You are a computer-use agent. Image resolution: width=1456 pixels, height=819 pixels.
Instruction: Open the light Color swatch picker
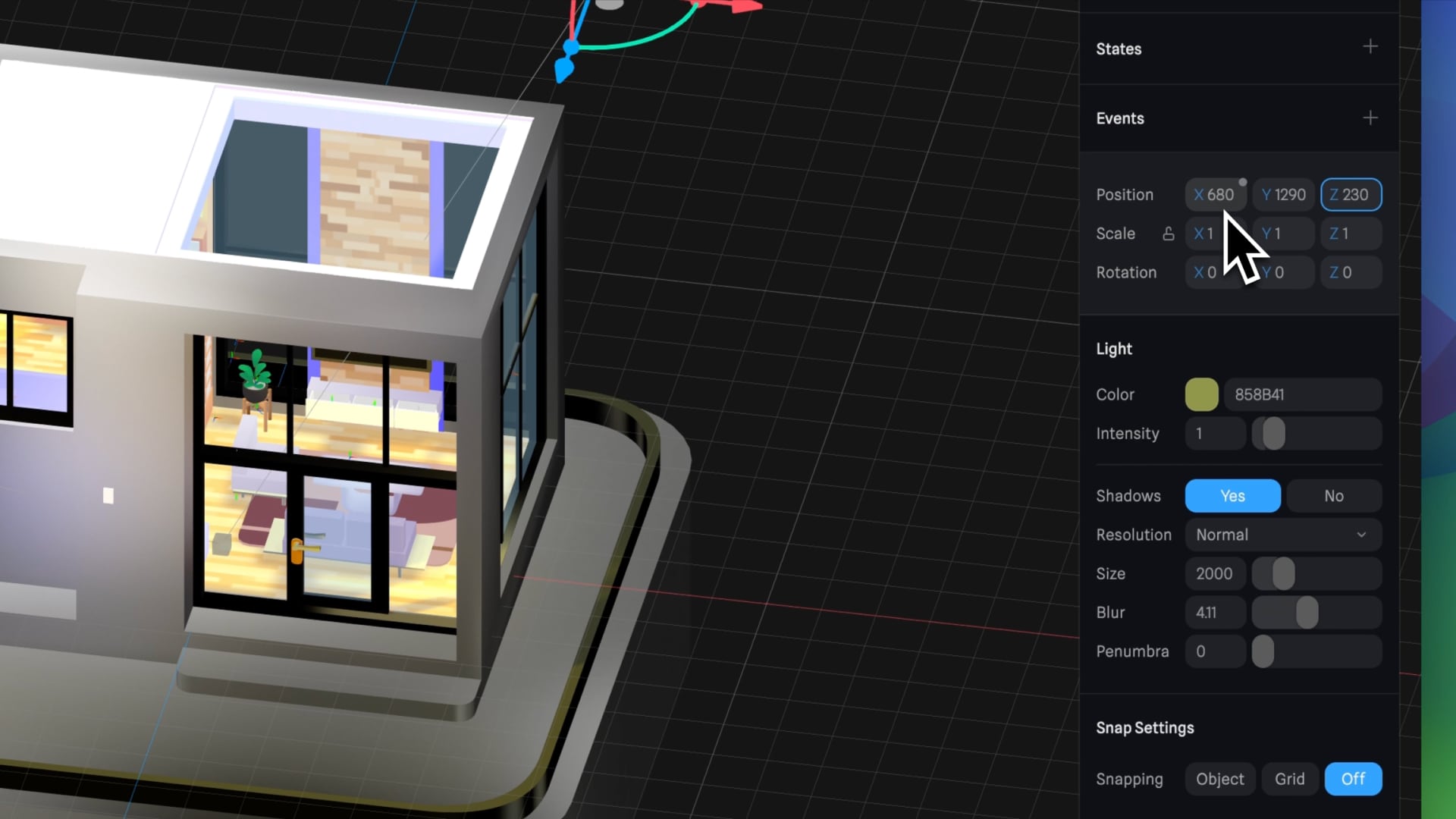1201,394
